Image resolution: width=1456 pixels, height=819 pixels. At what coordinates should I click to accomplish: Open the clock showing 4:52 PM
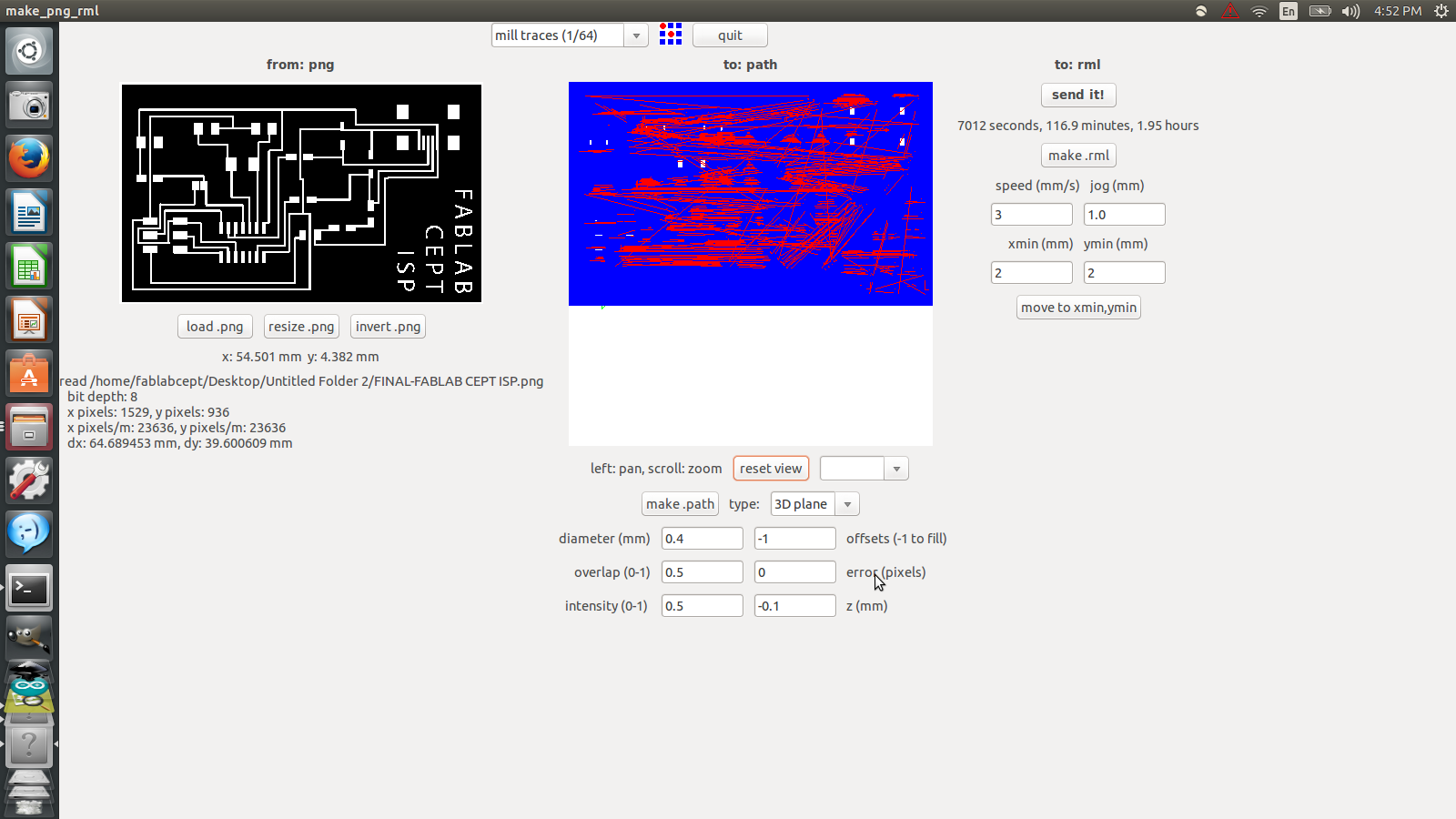pos(1398,11)
